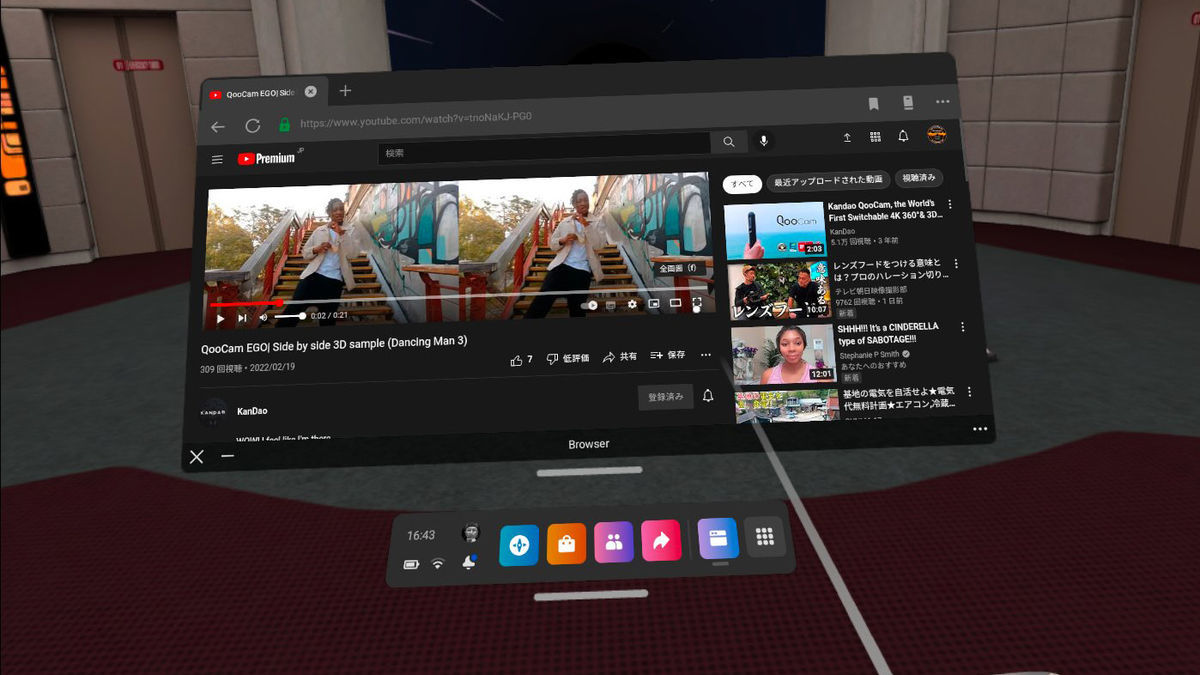Dislike the video with 低評価 button
1200x675 pixels.
tap(568, 358)
